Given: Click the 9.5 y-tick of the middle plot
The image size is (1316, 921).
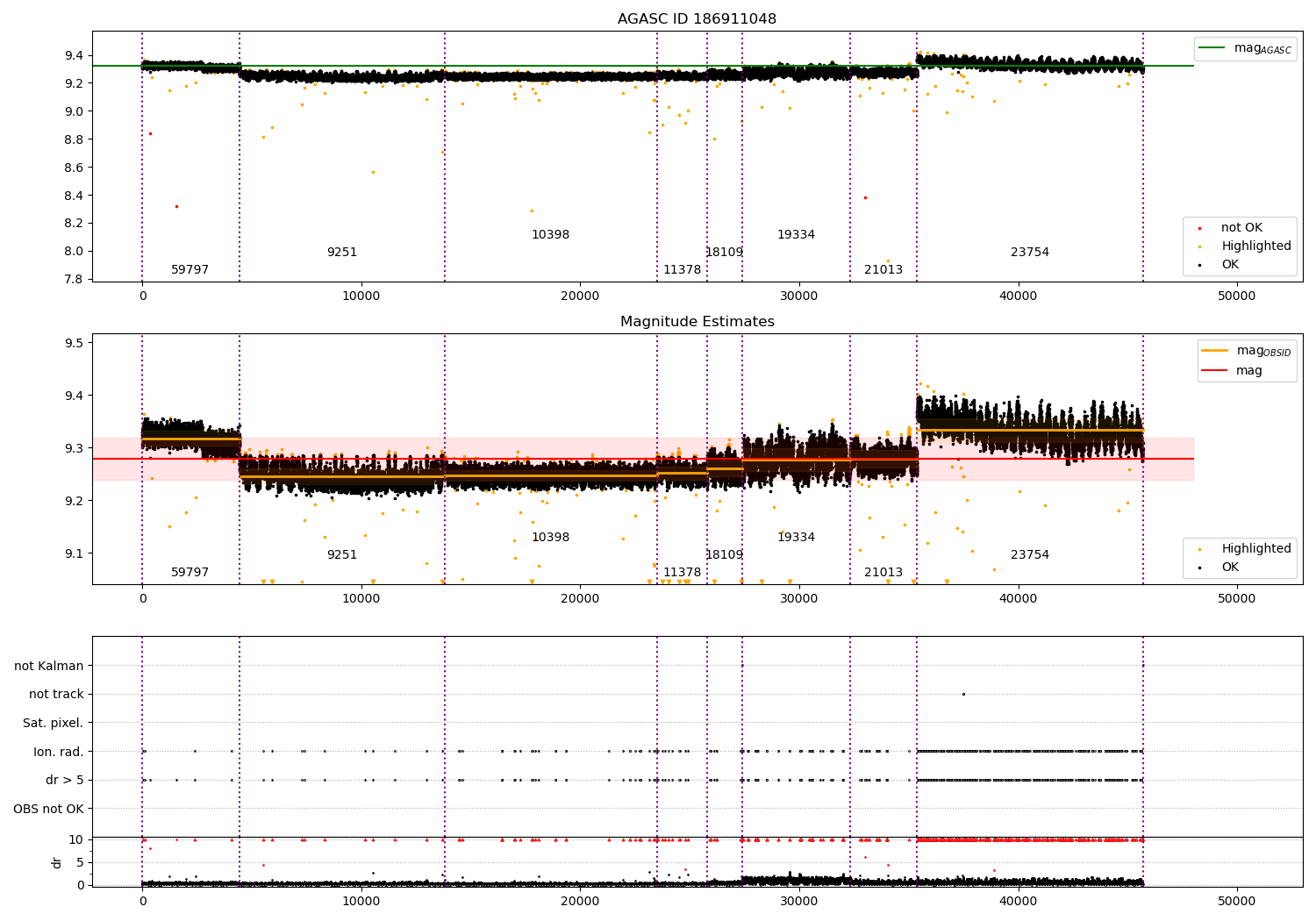Looking at the screenshot, I should [72, 343].
